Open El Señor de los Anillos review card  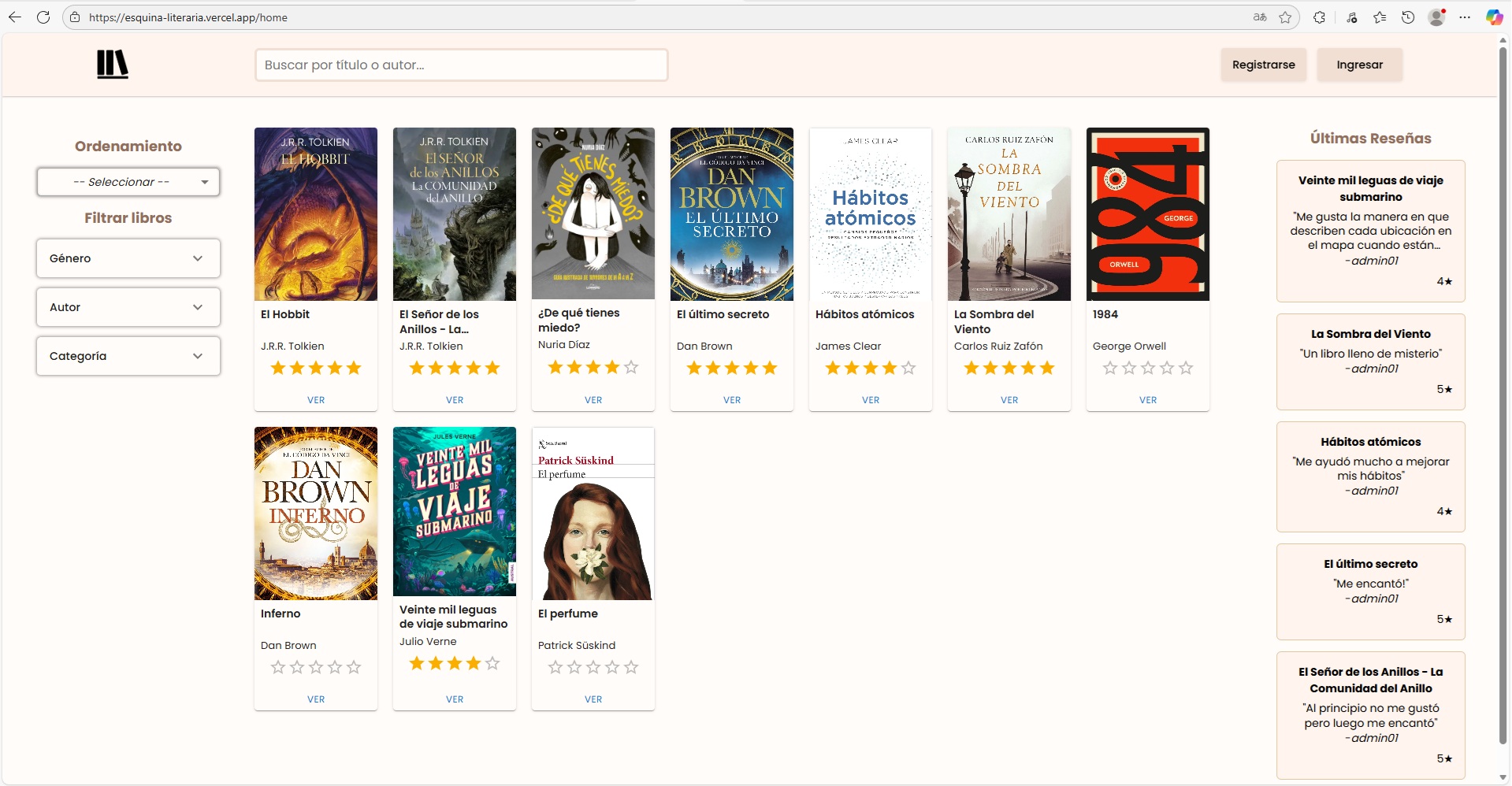coord(1371,715)
